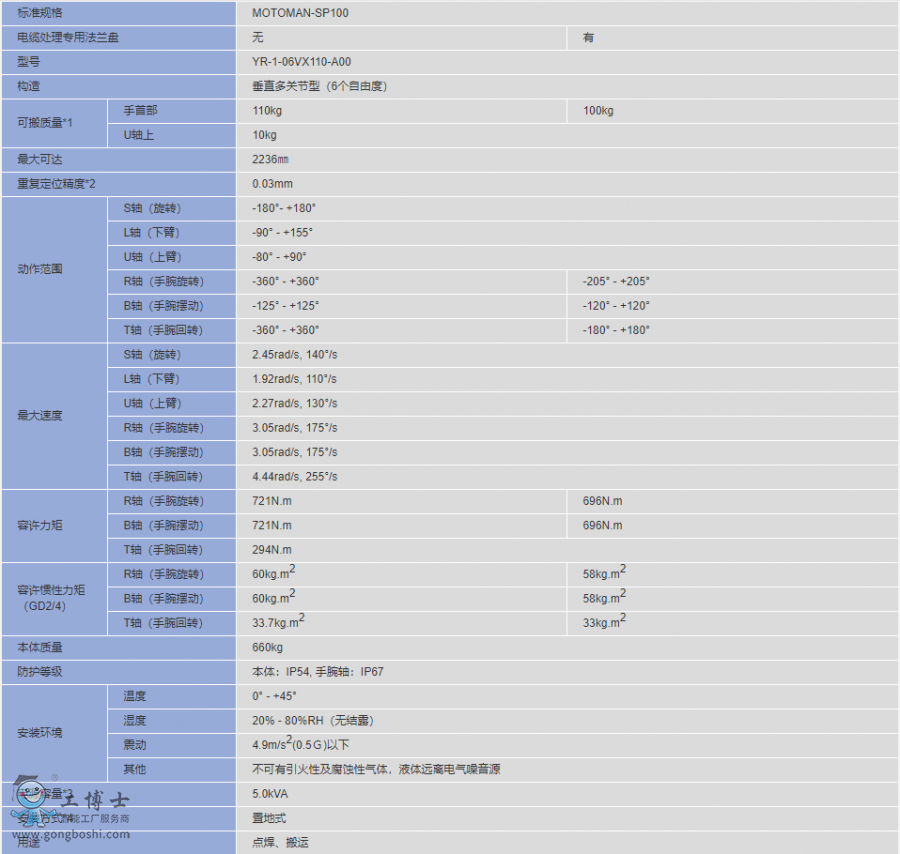Select the U轴 speed "2.27rad/s, 130°/s"
Screen dimensions: 900x854
pos(294,403)
